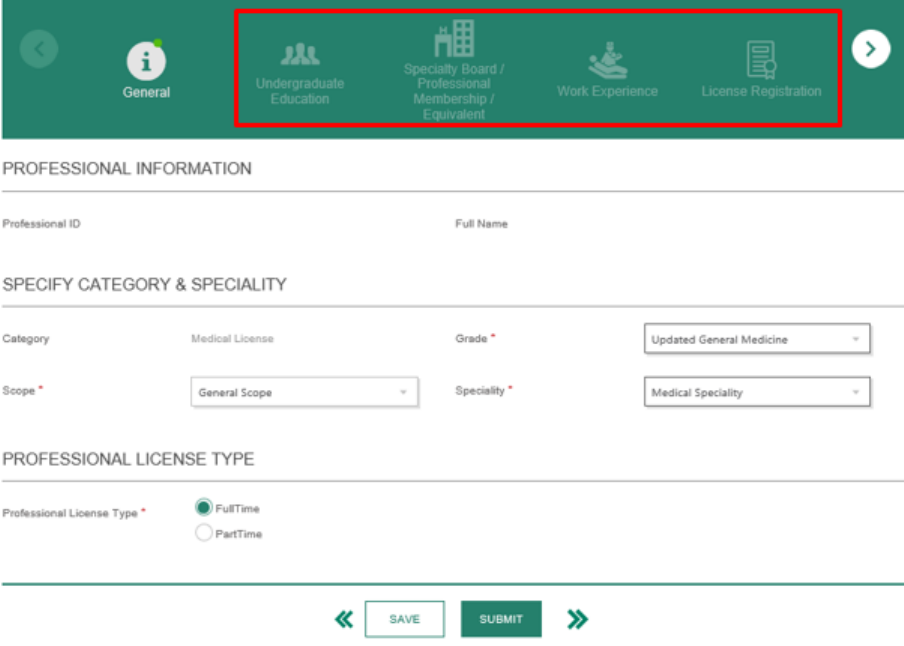Open the Speciality dropdown
The height and width of the screenshot is (646, 904).
click(x=757, y=392)
